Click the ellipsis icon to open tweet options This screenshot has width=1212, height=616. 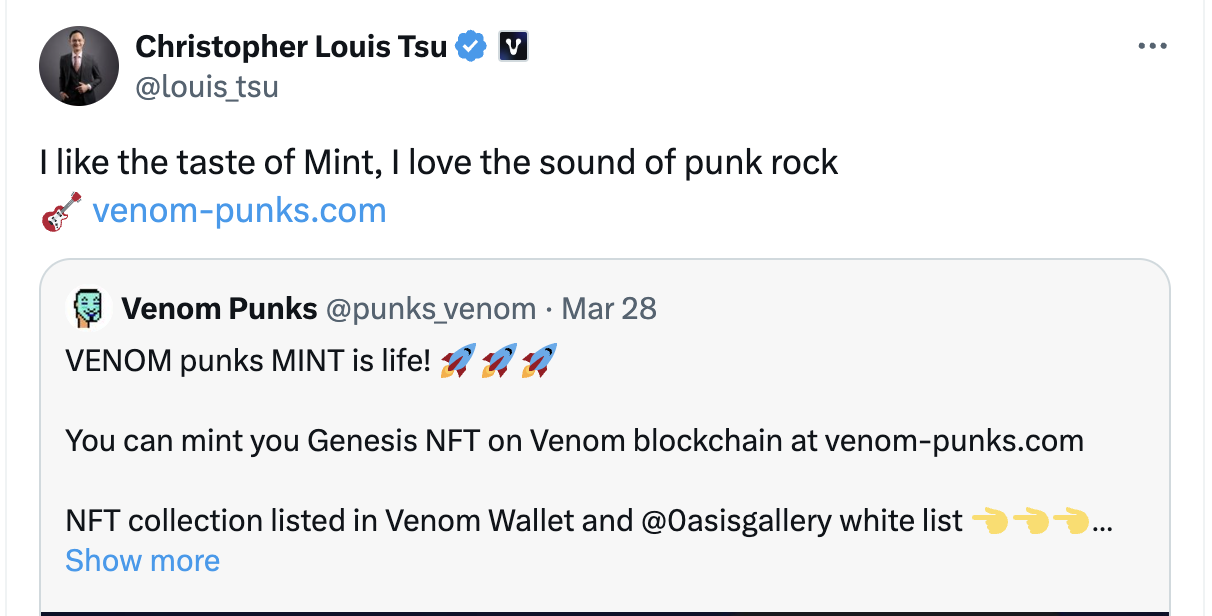point(1153,45)
